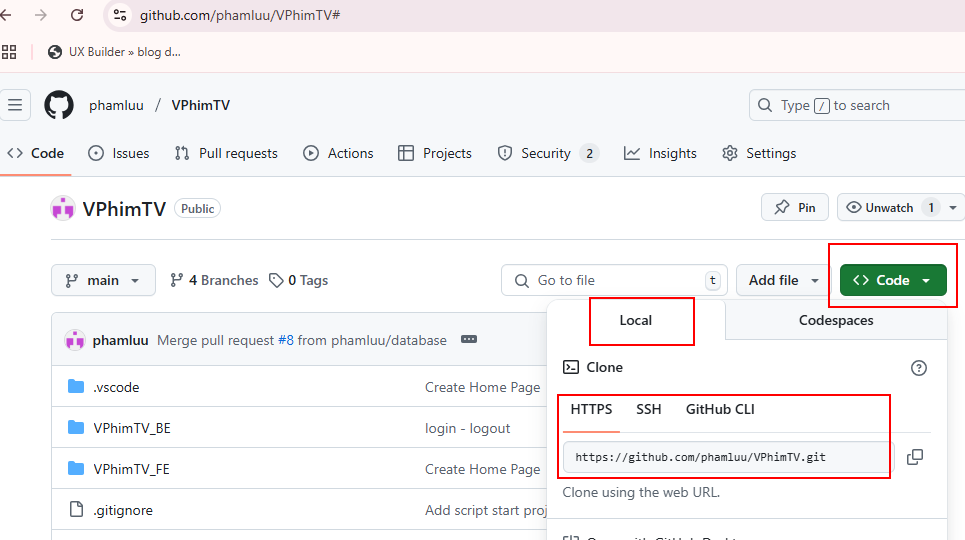The width and height of the screenshot is (965, 540).
Task: Open the phamluu owner link
Action: (116, 105)
